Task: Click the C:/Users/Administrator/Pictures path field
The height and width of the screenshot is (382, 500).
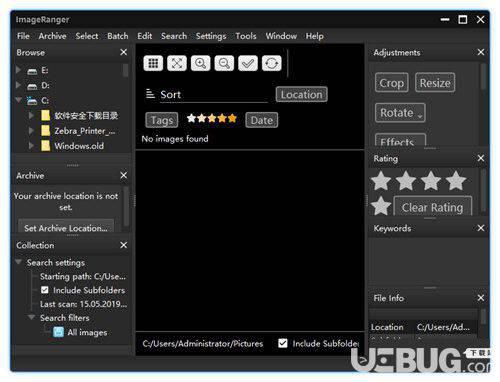Action: coord(203,343)
